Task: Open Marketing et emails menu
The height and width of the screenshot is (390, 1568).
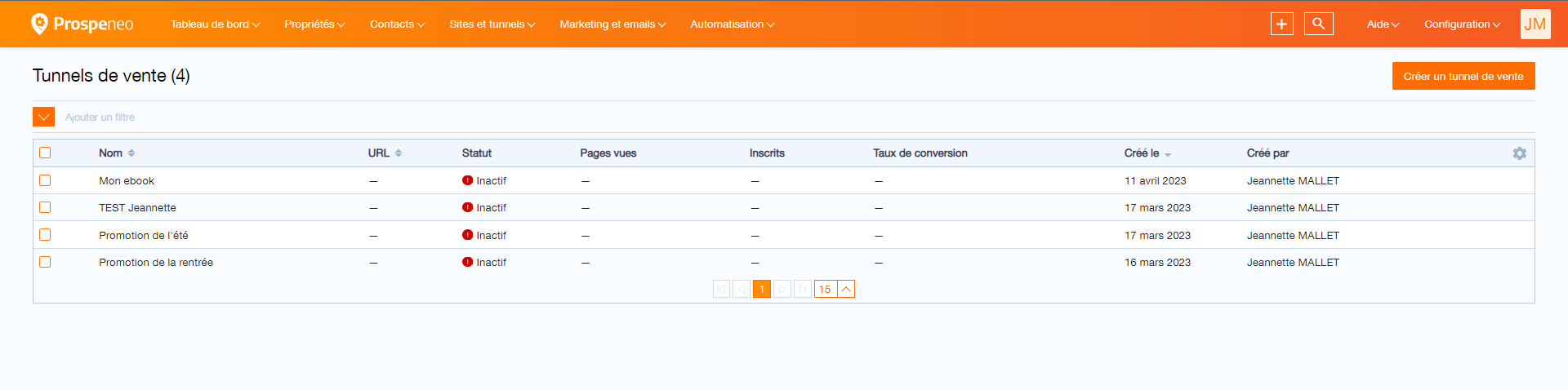Action: [x=612, y=24]
